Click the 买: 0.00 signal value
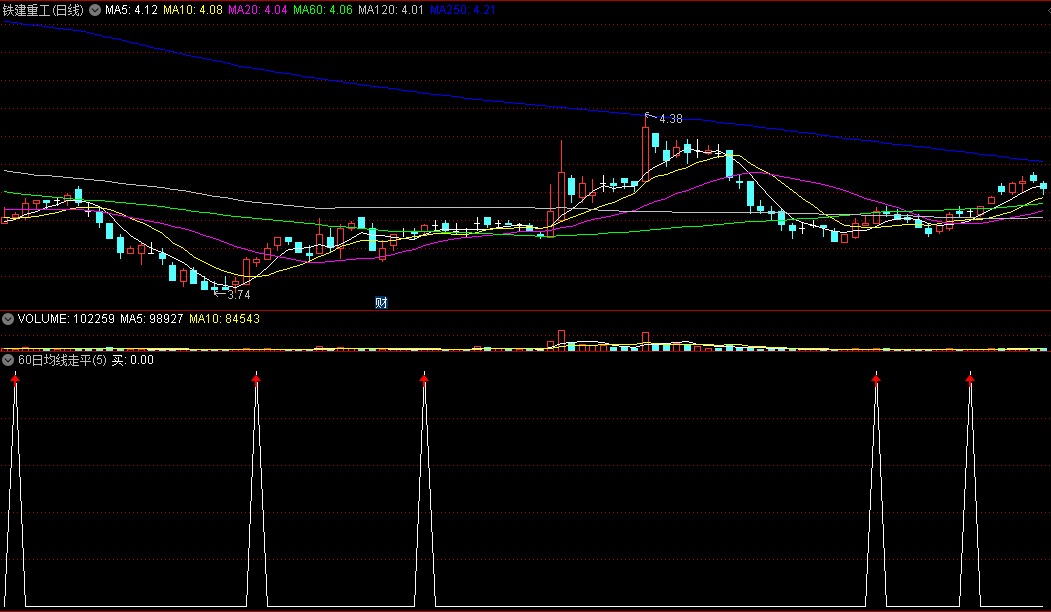 133,361
